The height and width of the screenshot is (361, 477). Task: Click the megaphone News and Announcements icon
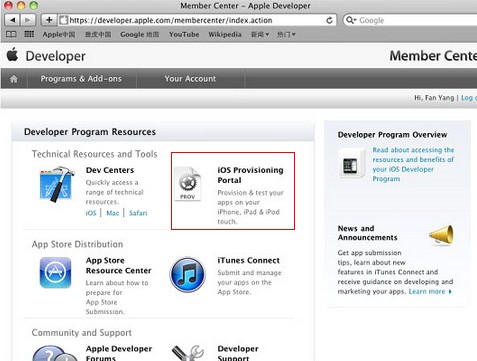[441, 235]
